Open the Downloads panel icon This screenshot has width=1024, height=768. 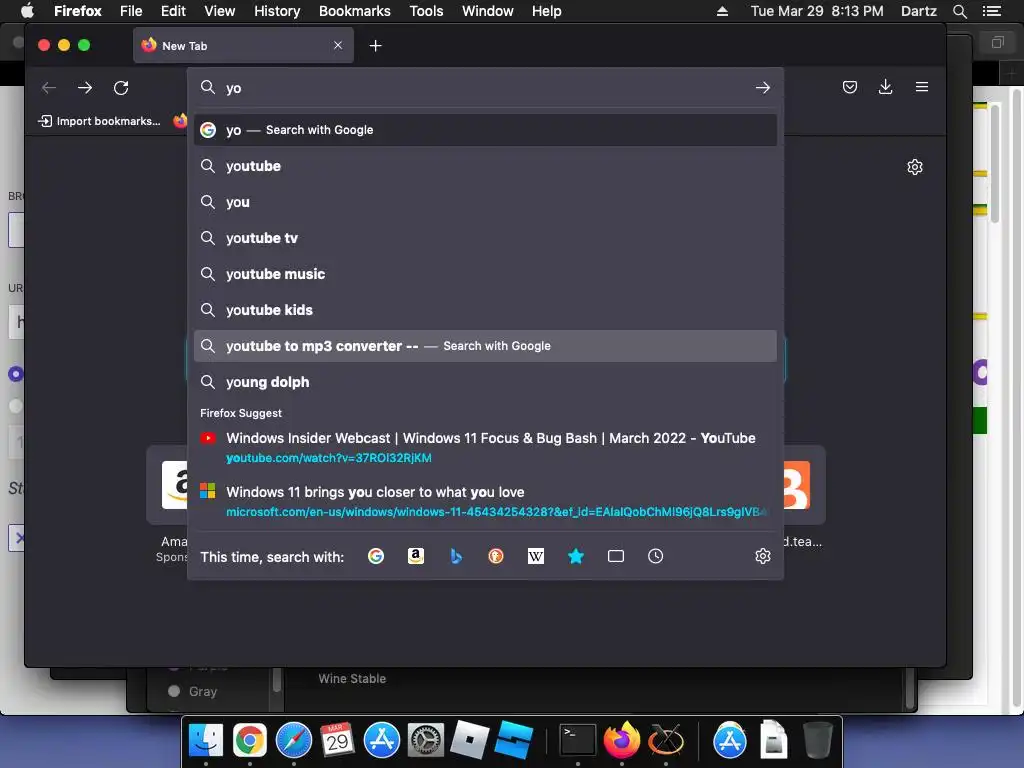coord(886,87)
